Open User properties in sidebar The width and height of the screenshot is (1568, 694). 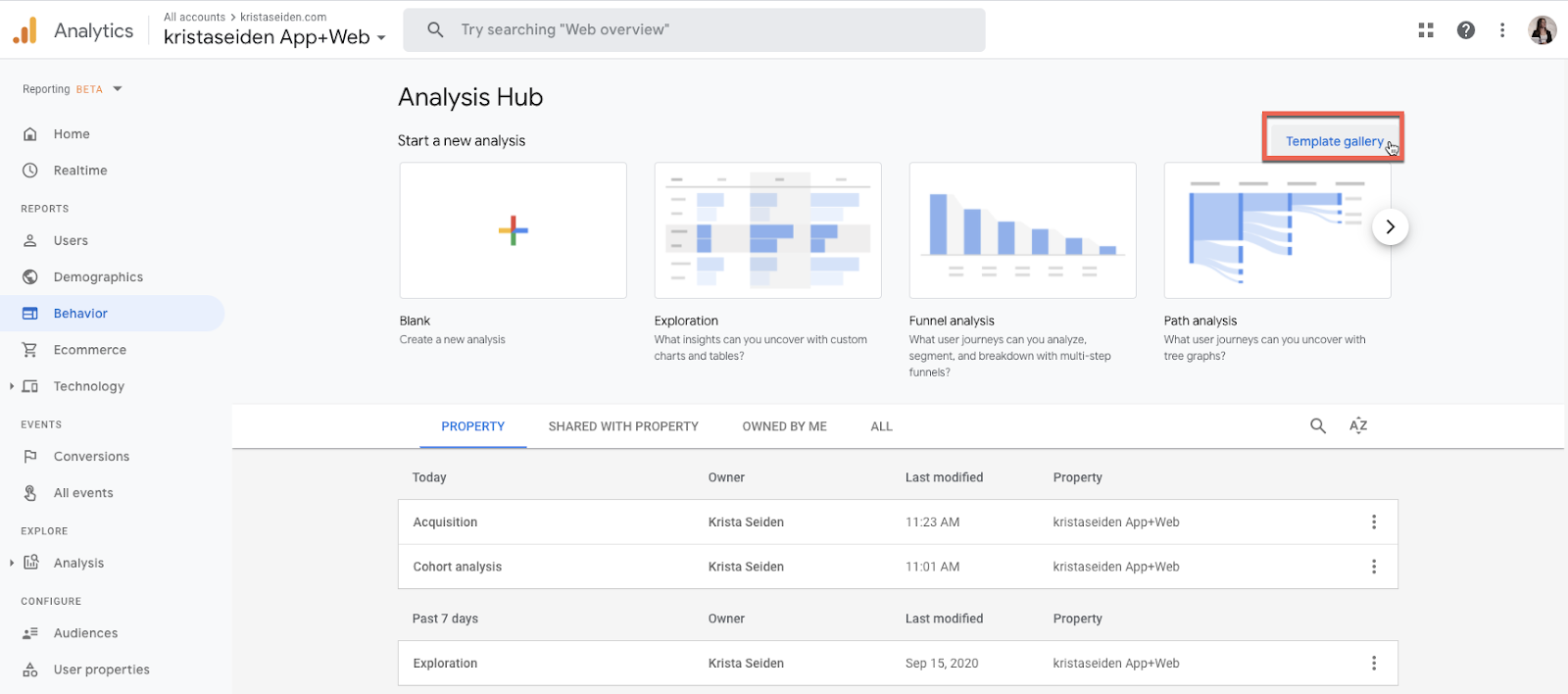pos(102,669)
